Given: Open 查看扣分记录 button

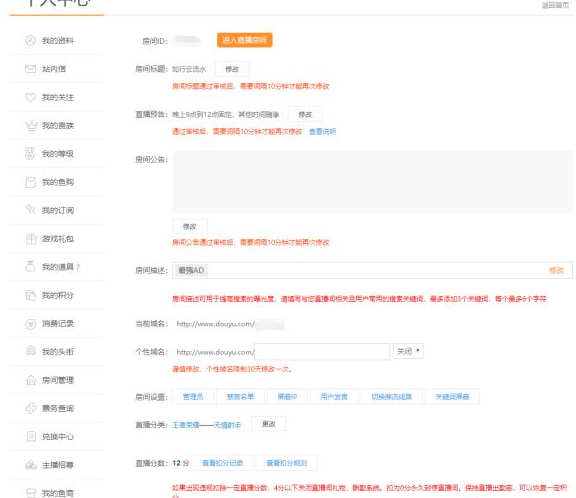Looking at the screenshot, I should (223, 463).
